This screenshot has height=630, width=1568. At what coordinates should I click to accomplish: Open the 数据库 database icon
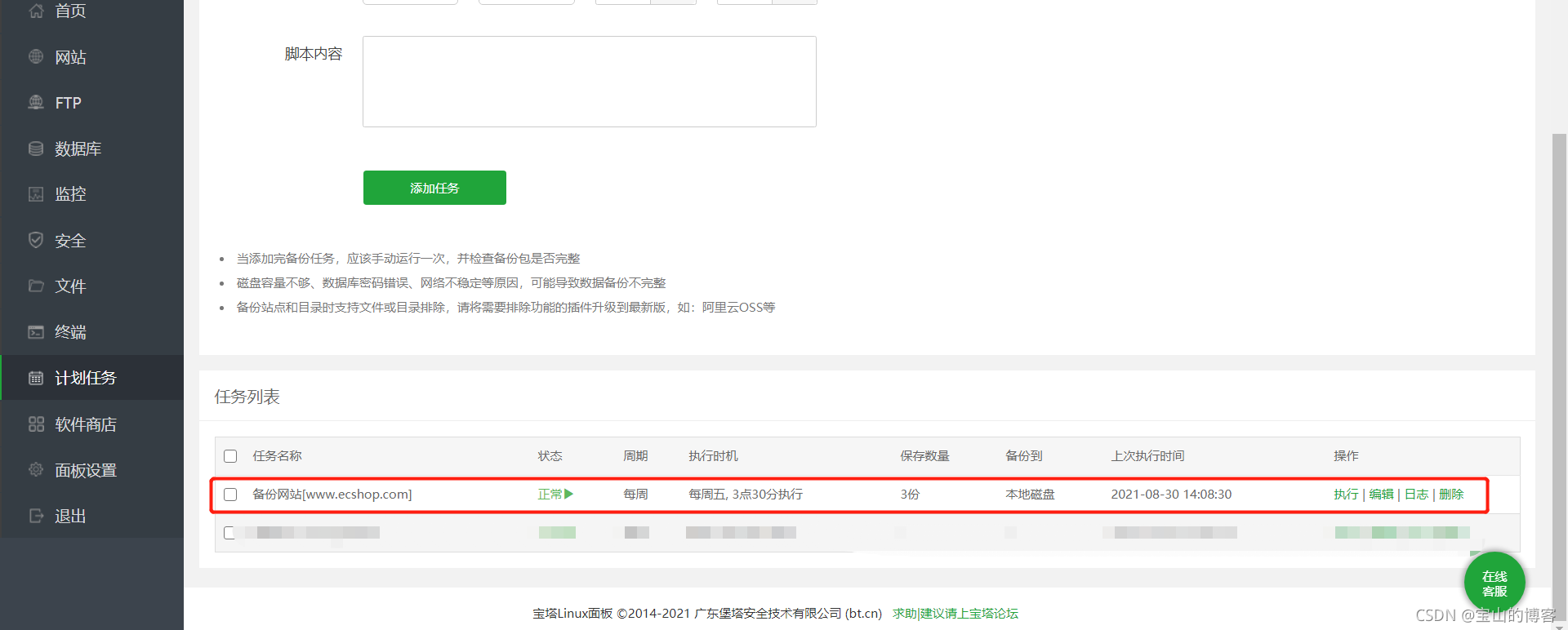pos(36,149)
